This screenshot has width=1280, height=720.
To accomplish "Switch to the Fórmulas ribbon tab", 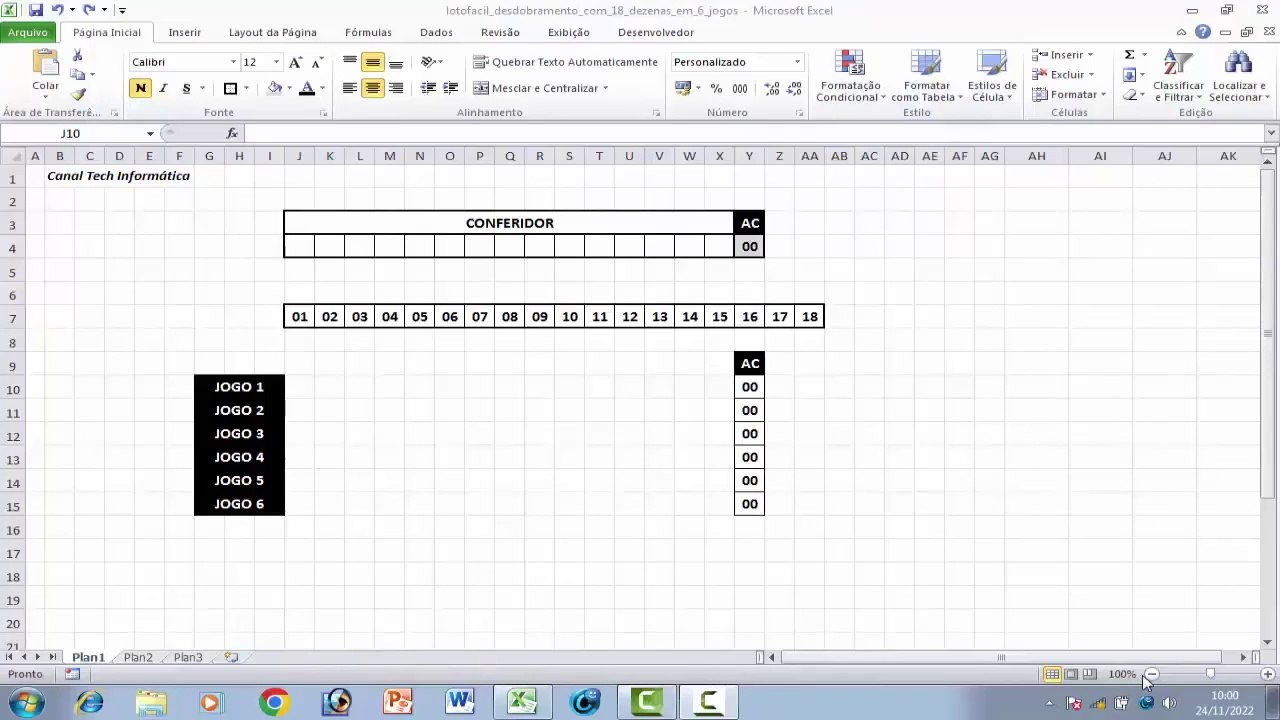I will pos(368,32).
